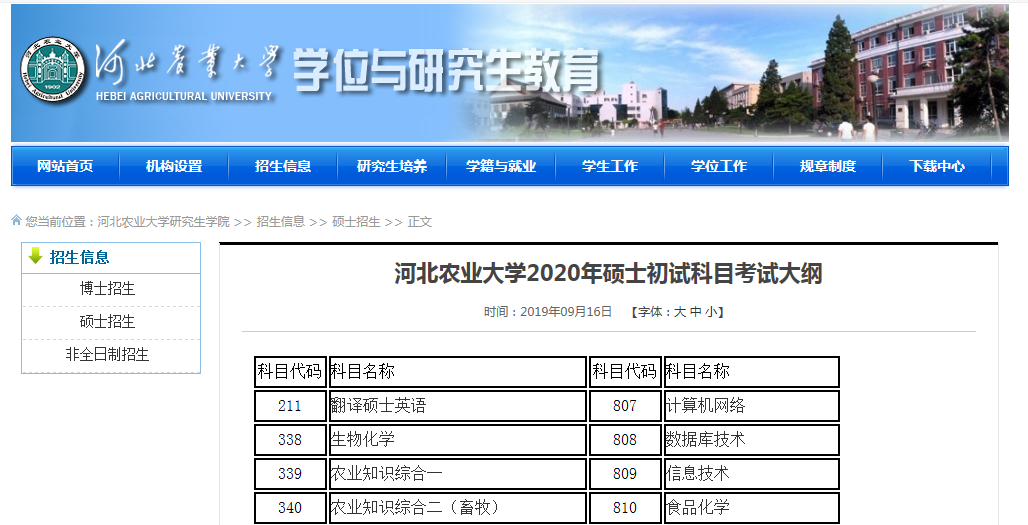The width and height of the screenshot is (1028, 525).
Task: Click the 博士招生 sidebar link
Action: (108, 289)
